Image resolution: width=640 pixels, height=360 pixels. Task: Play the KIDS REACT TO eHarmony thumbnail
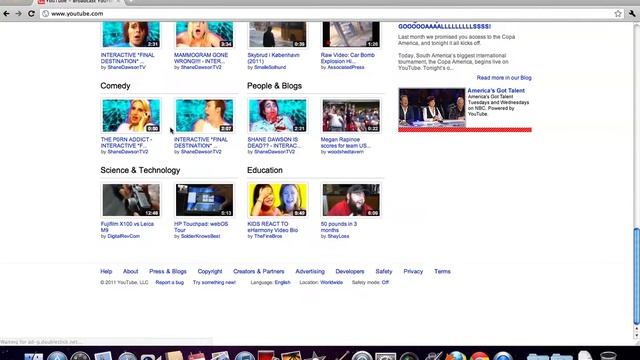pos(278,200)
